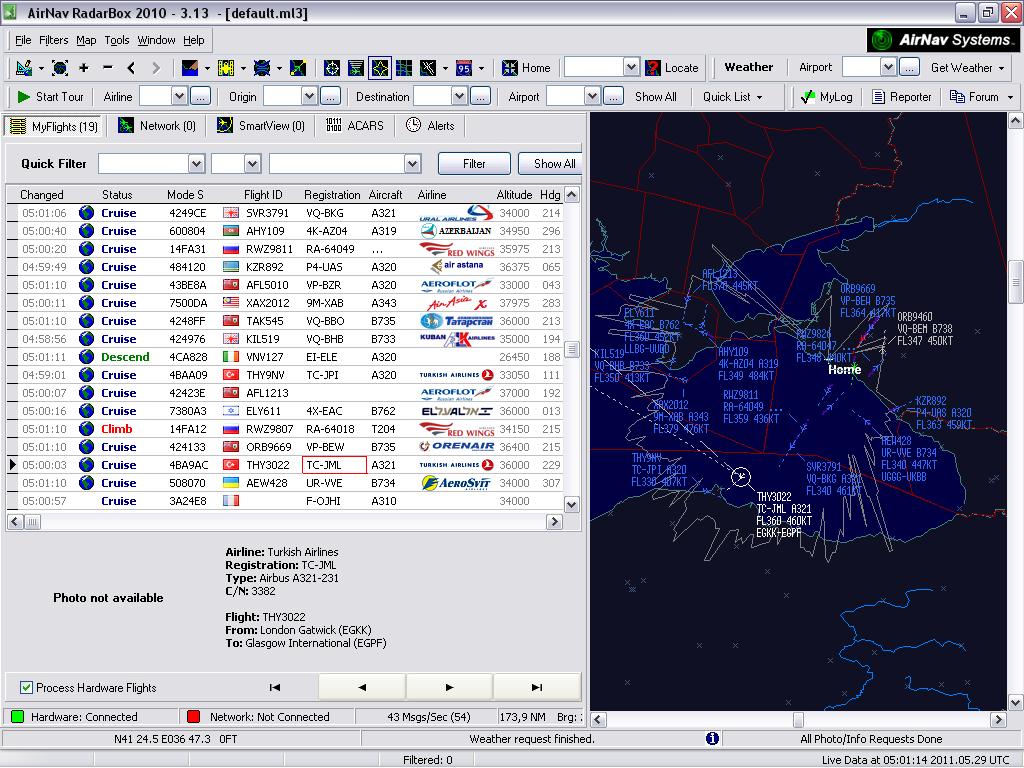Jump to the last record button

point(537,688)
